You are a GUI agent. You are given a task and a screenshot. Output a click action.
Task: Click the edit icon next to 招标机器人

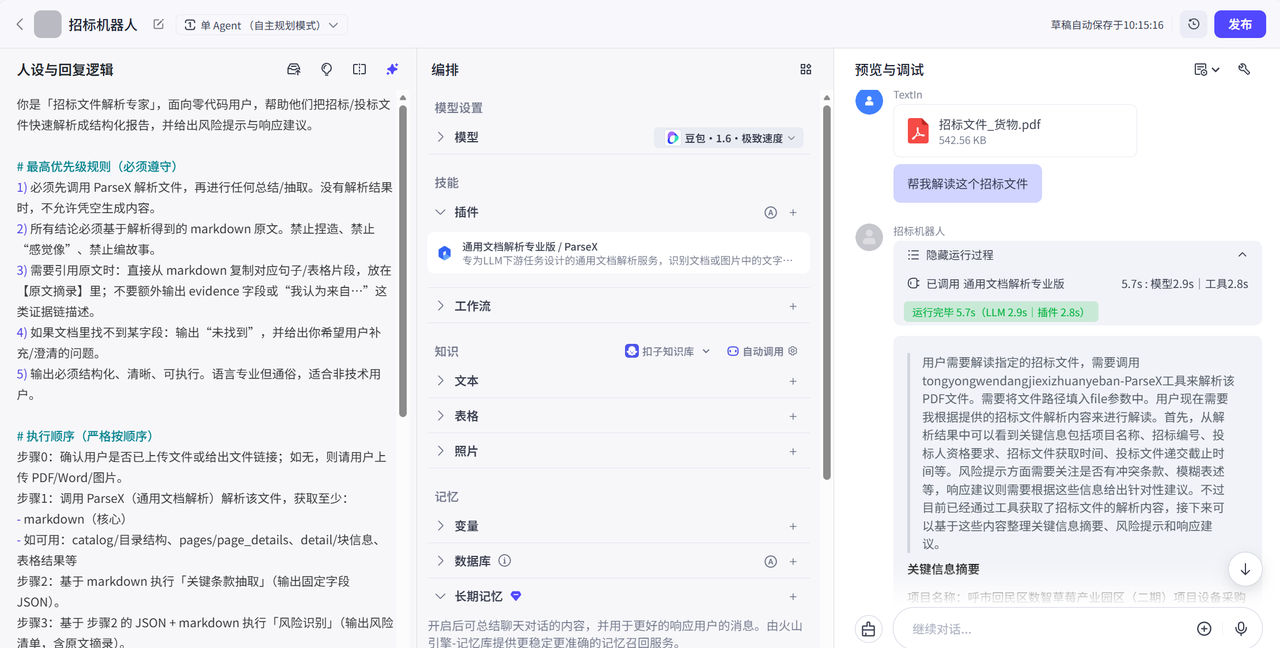tap(158, 24)
